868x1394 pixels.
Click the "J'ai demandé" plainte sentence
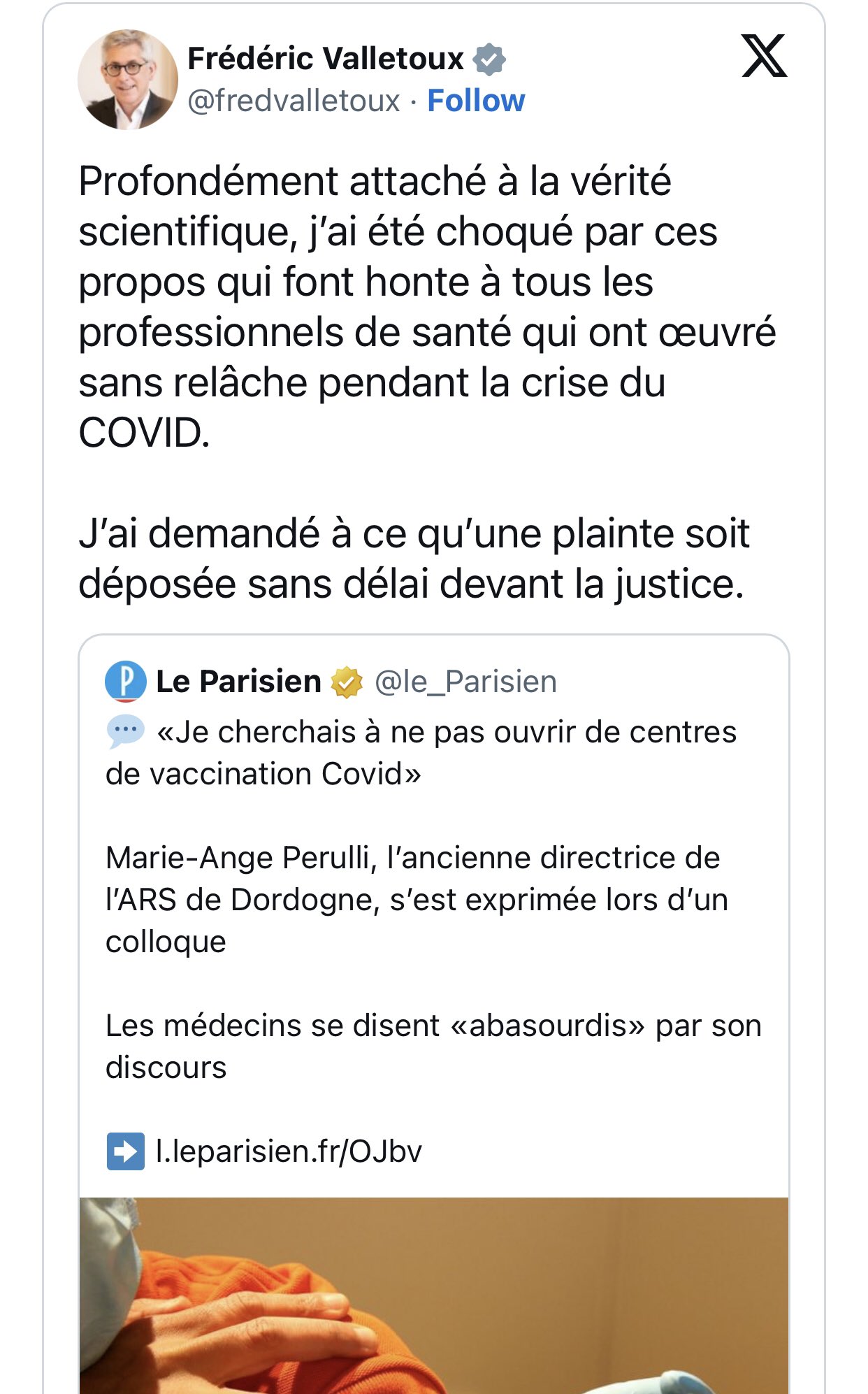tap(414, 558)
